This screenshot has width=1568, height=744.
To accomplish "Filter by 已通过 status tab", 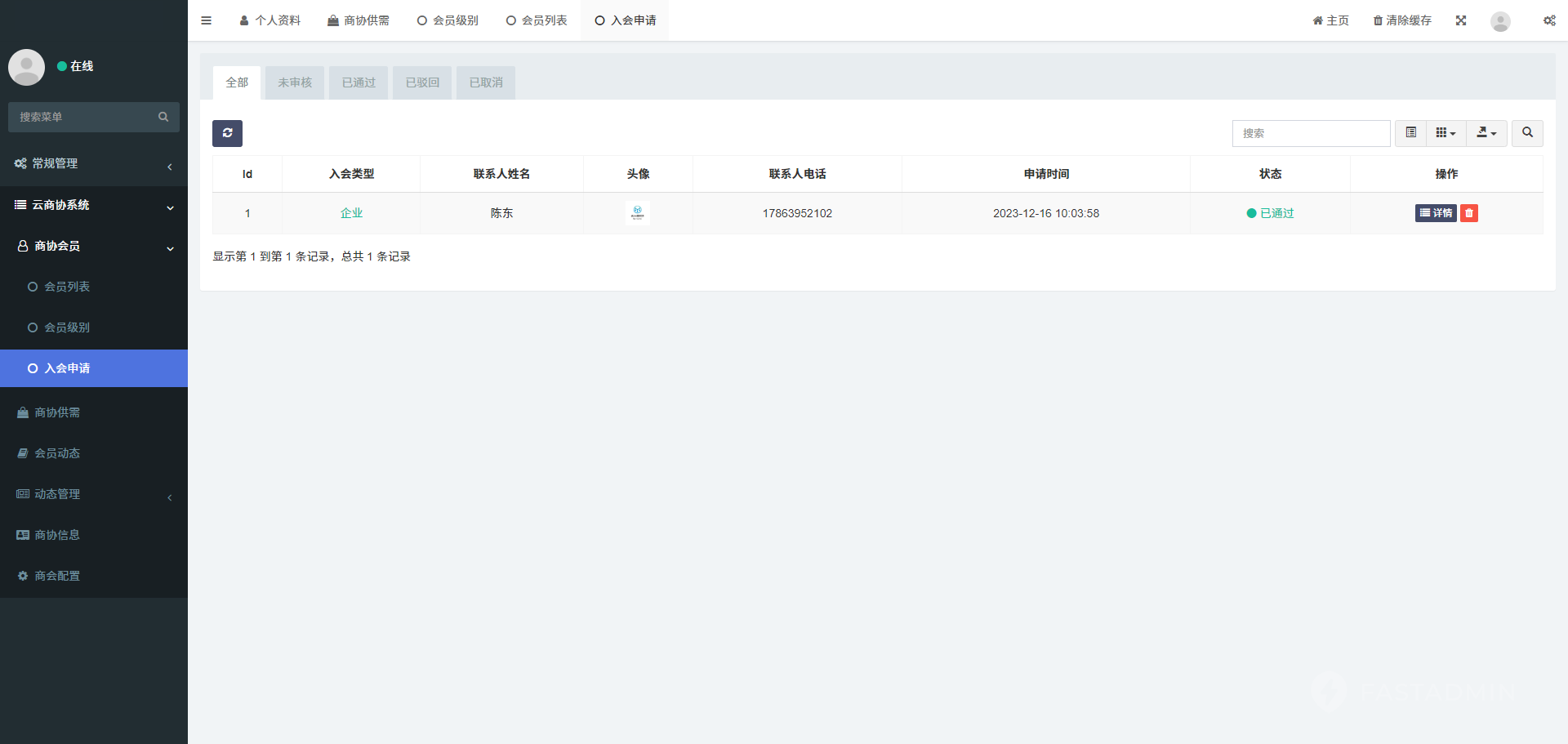I will [359, 82].
